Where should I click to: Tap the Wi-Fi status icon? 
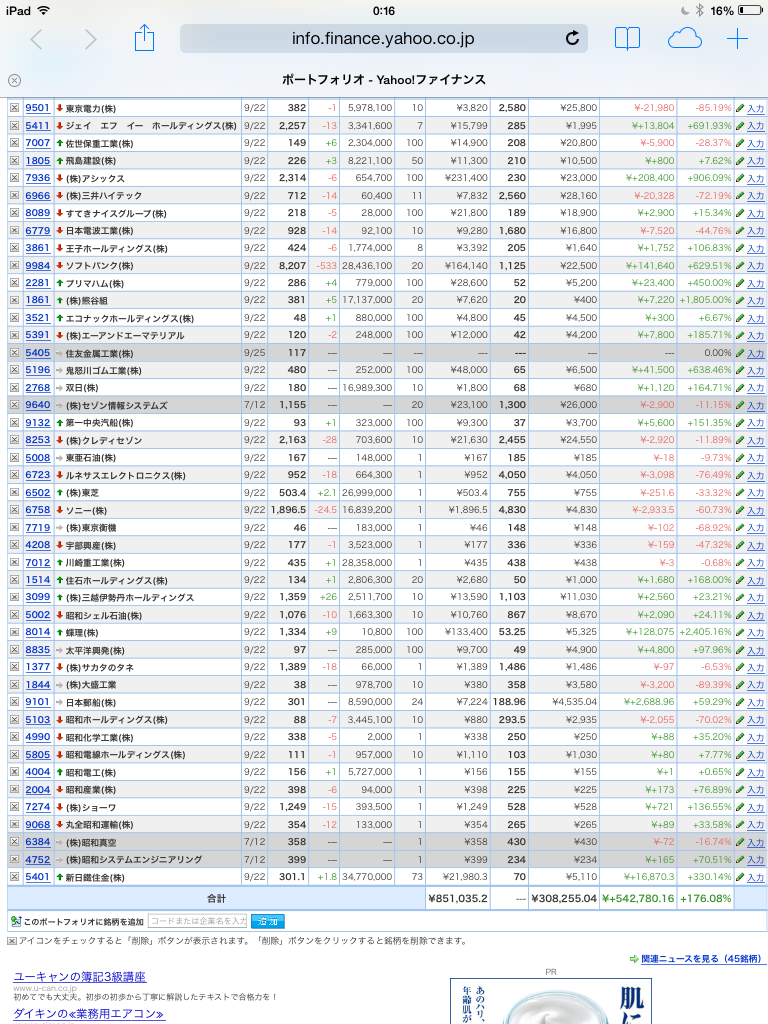44,10
